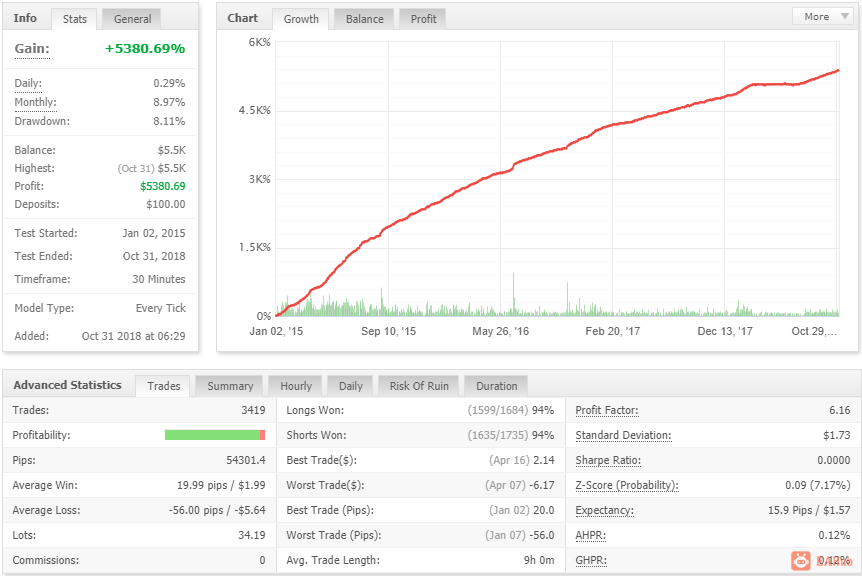Open the Trades statistics tab
This screenshot has height=576, width=862.
(x=164, y=386)
